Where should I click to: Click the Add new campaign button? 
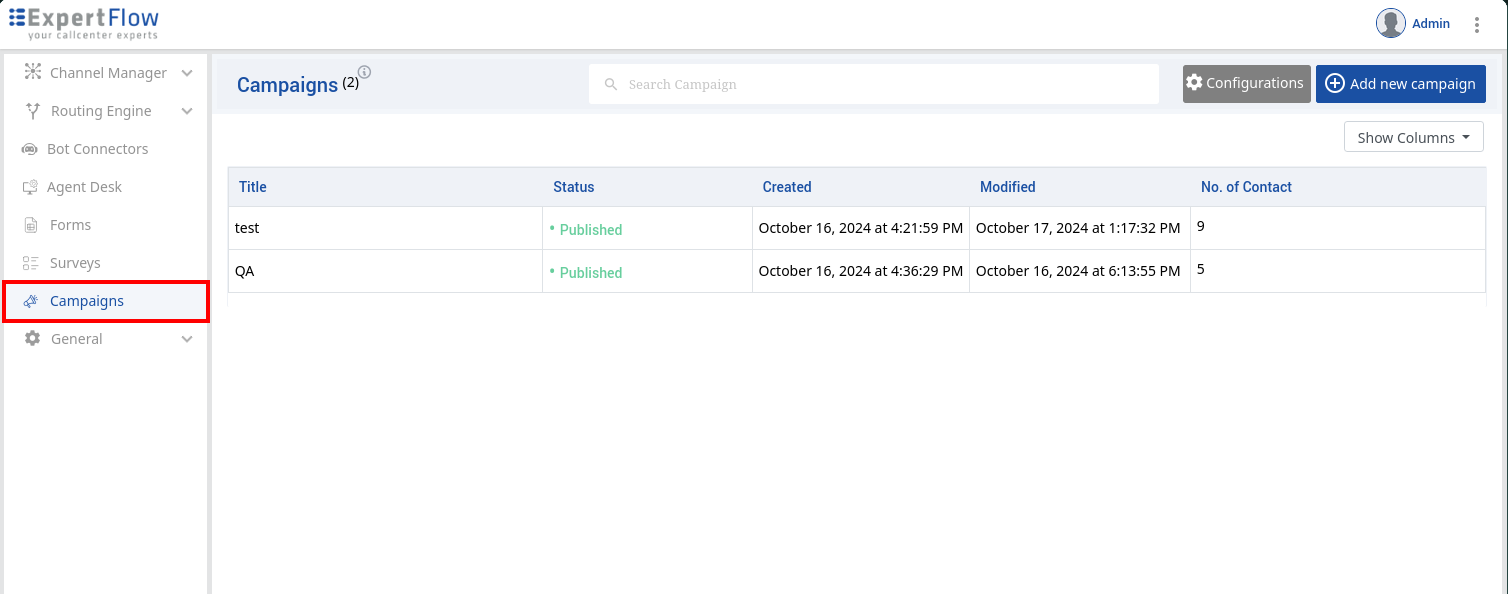click(x=1400, y=84)
